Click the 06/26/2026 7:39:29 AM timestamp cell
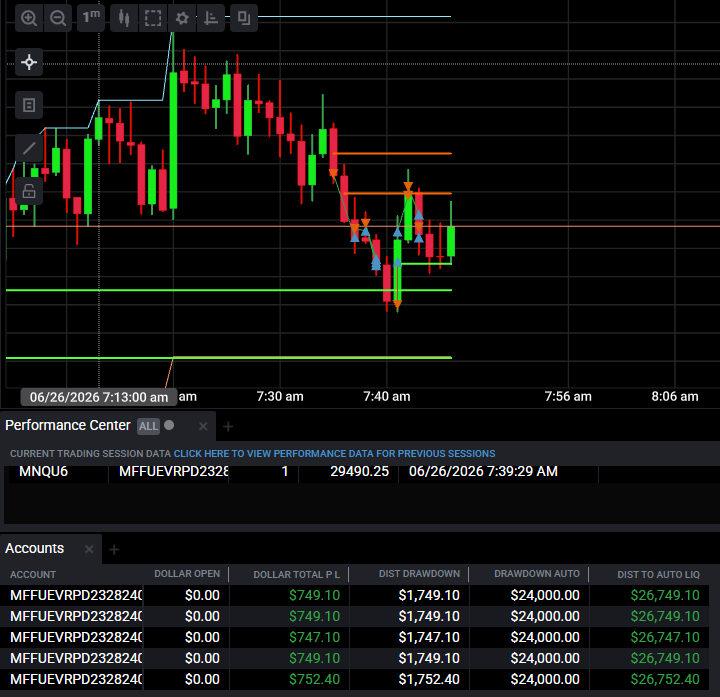 point(483,471)
